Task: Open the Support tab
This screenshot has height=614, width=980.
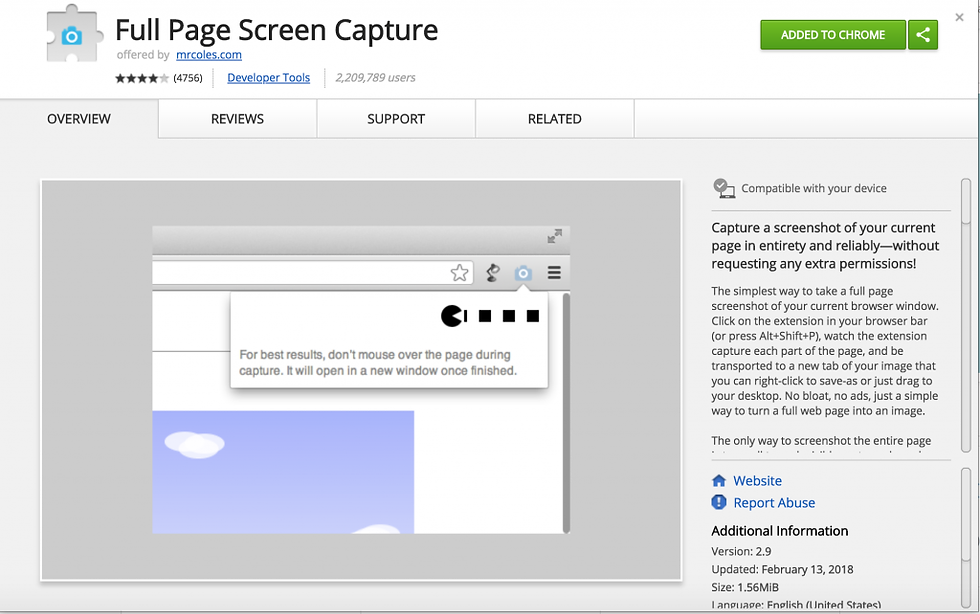Action: 396,119
